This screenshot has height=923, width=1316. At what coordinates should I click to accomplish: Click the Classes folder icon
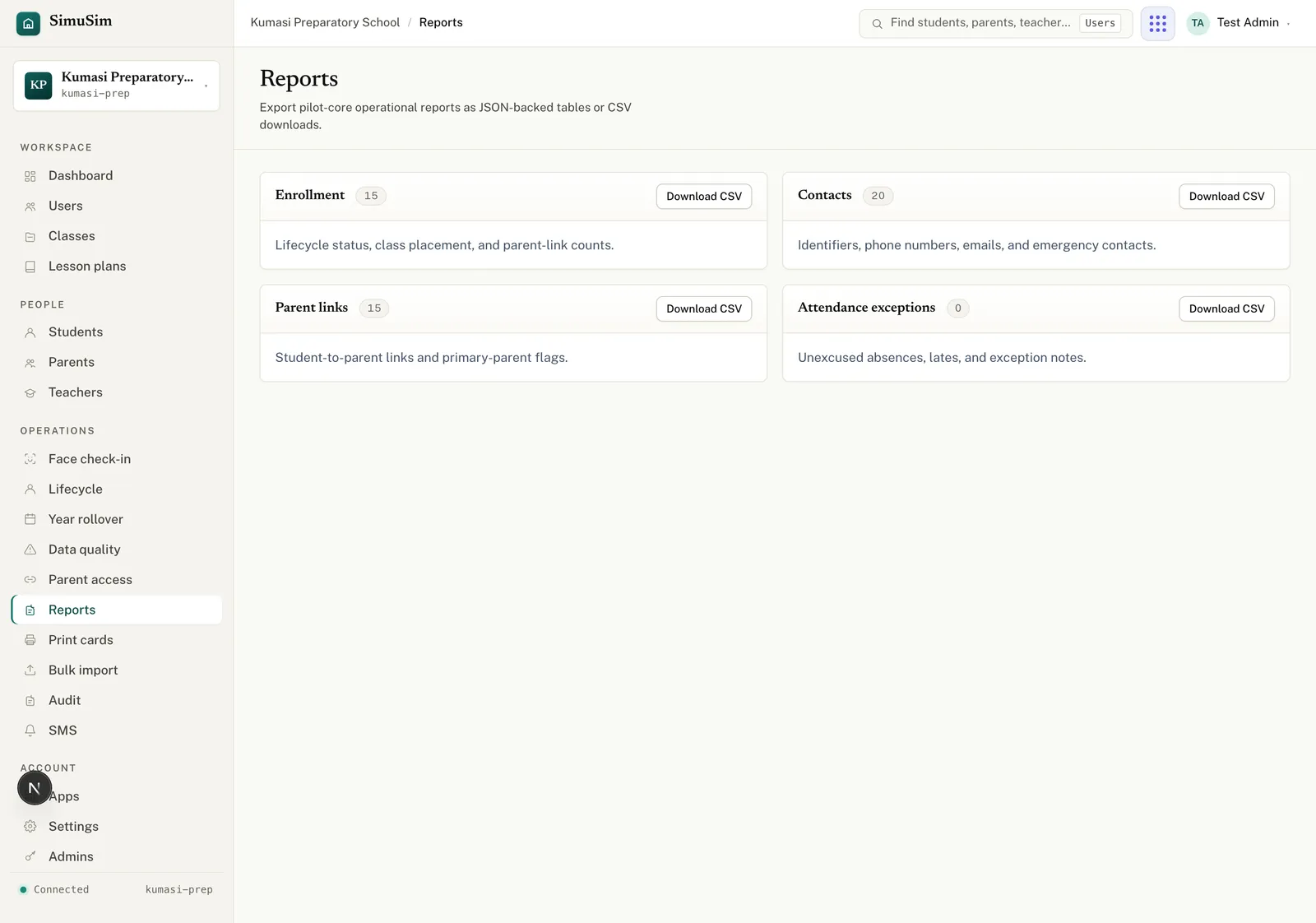tap(30, 237)
